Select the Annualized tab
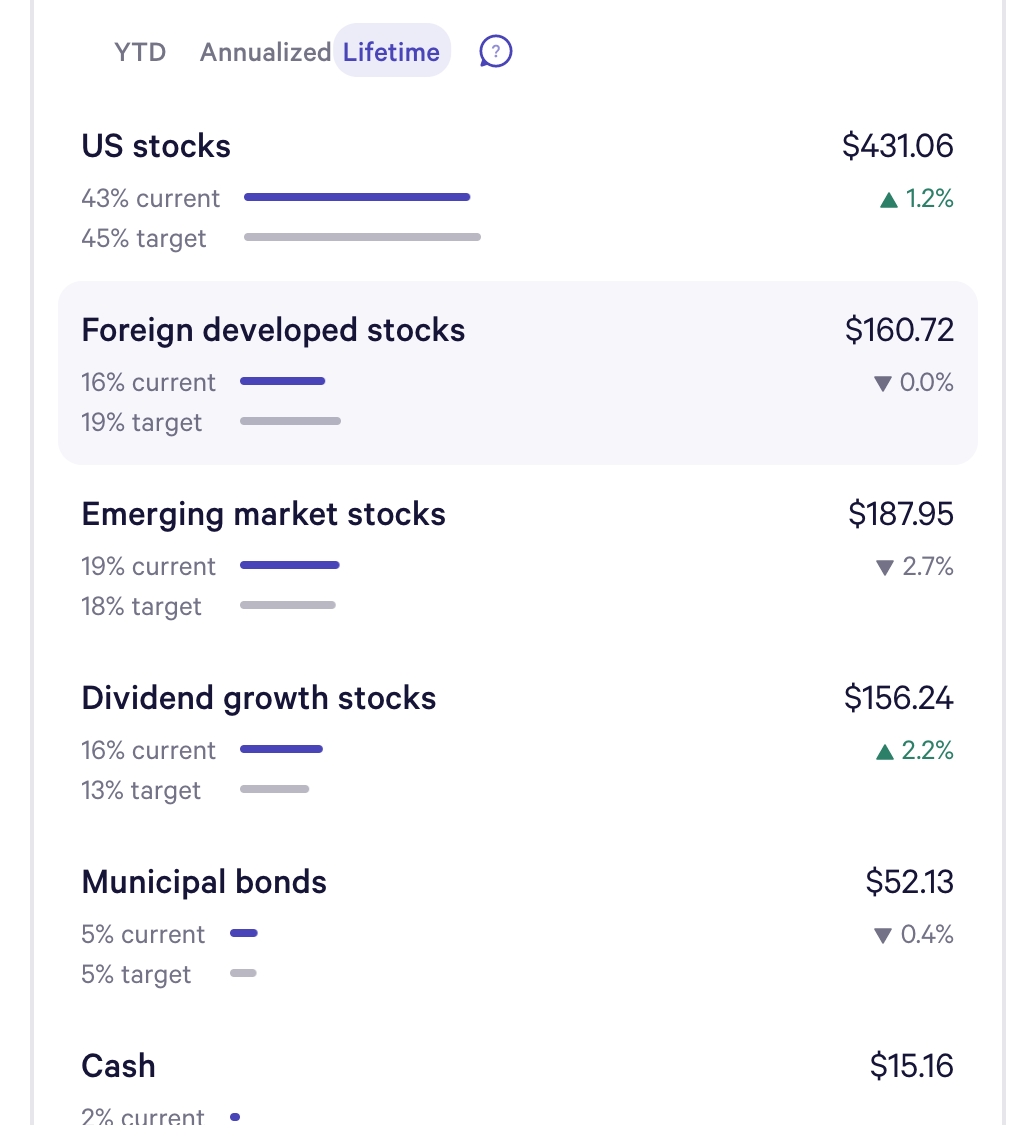This screenshot has height=1125, width=1026. click(x=265, y=52)
